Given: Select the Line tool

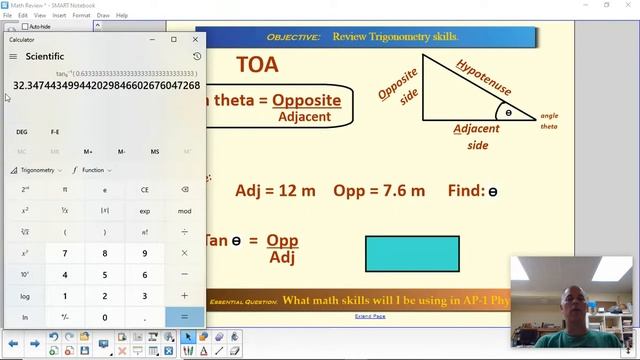Looking at the screenshot, I should point(219,351).
